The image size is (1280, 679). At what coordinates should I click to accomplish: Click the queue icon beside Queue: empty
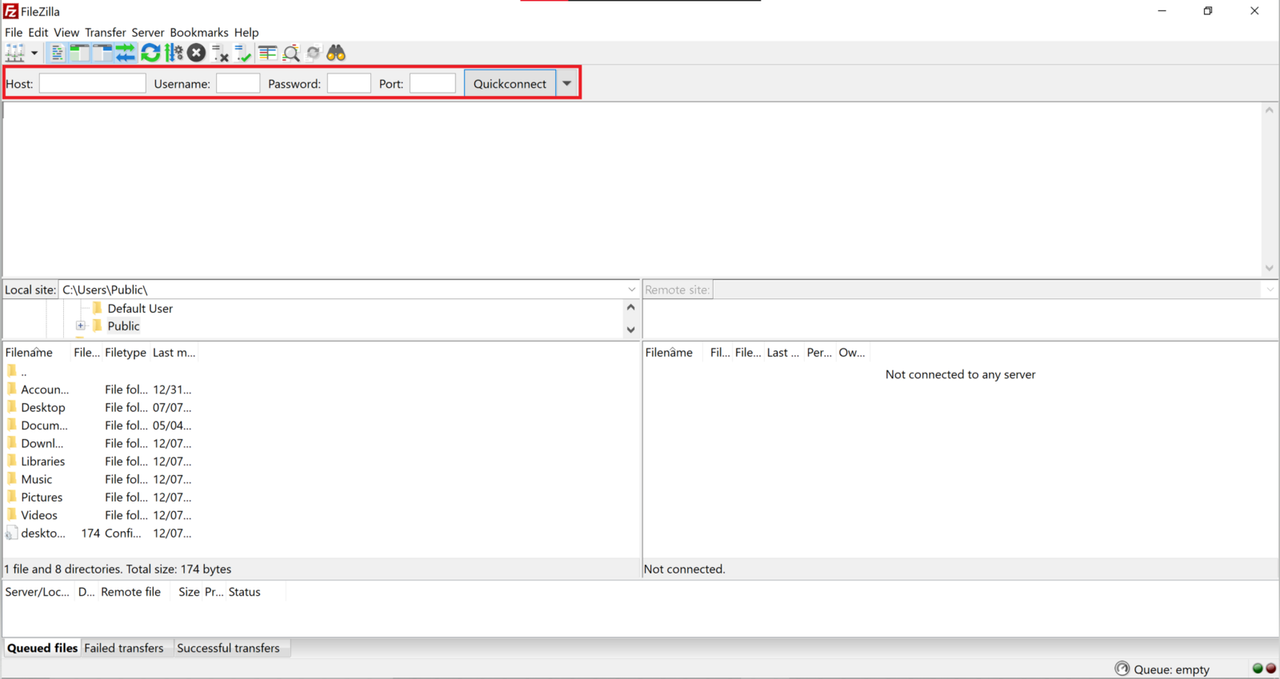(x=1122, y=669)
